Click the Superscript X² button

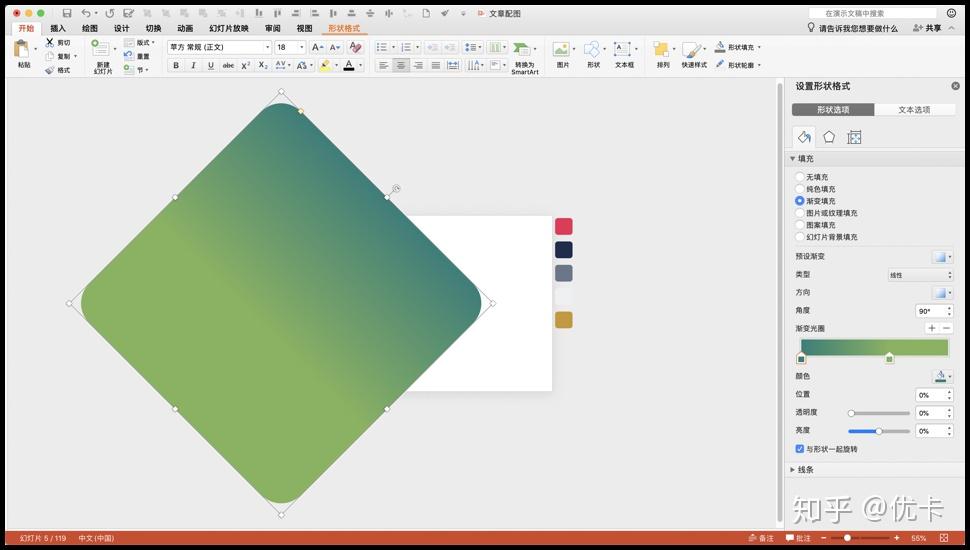[x=246, y=65]
